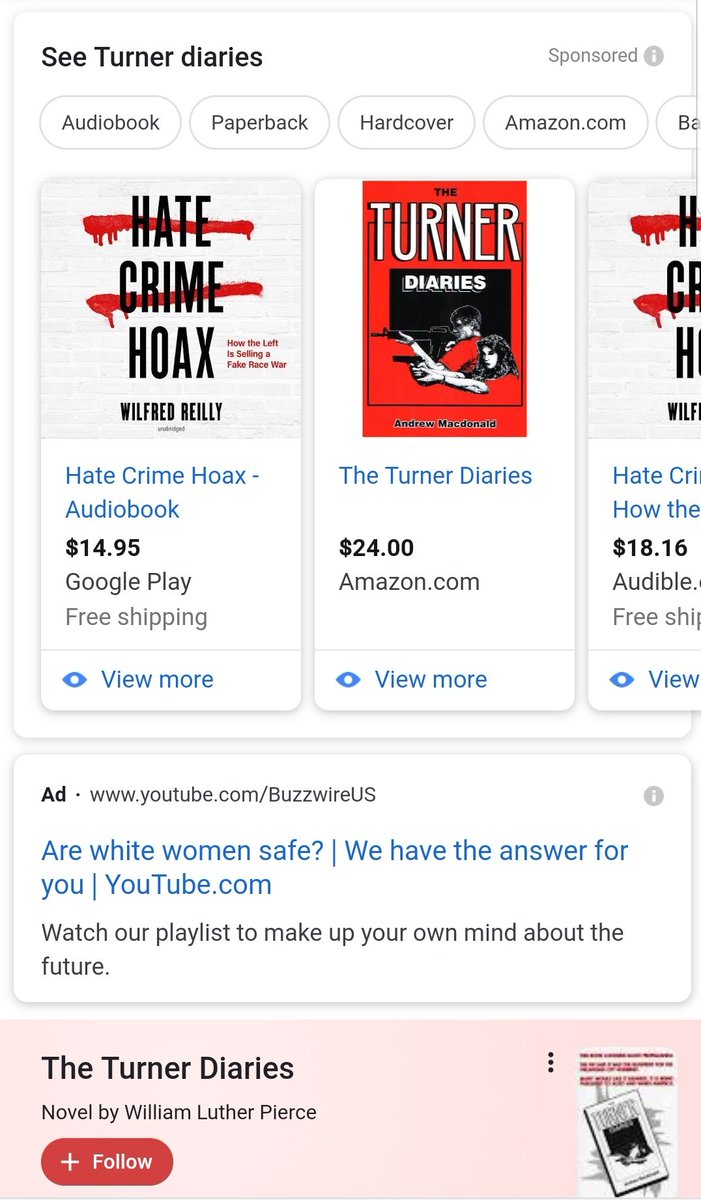Click the plus icon on the Follow button
This screenshot has width=701, height=1200.
[70, 1162]
